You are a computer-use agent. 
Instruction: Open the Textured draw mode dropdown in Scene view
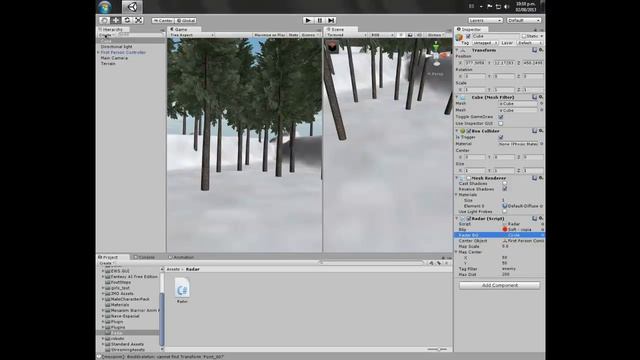click(346, 35)
